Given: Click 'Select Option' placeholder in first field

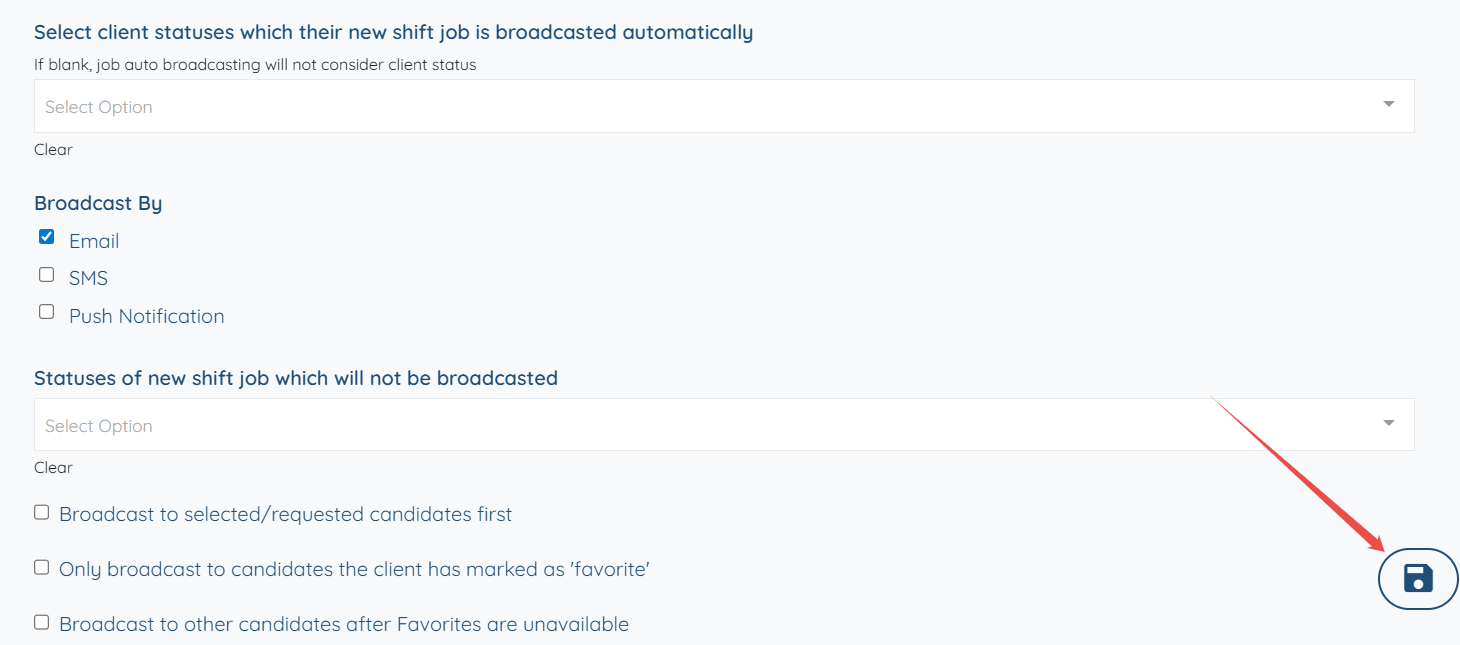Looking at the screenshot, I should tap(99, 107).
